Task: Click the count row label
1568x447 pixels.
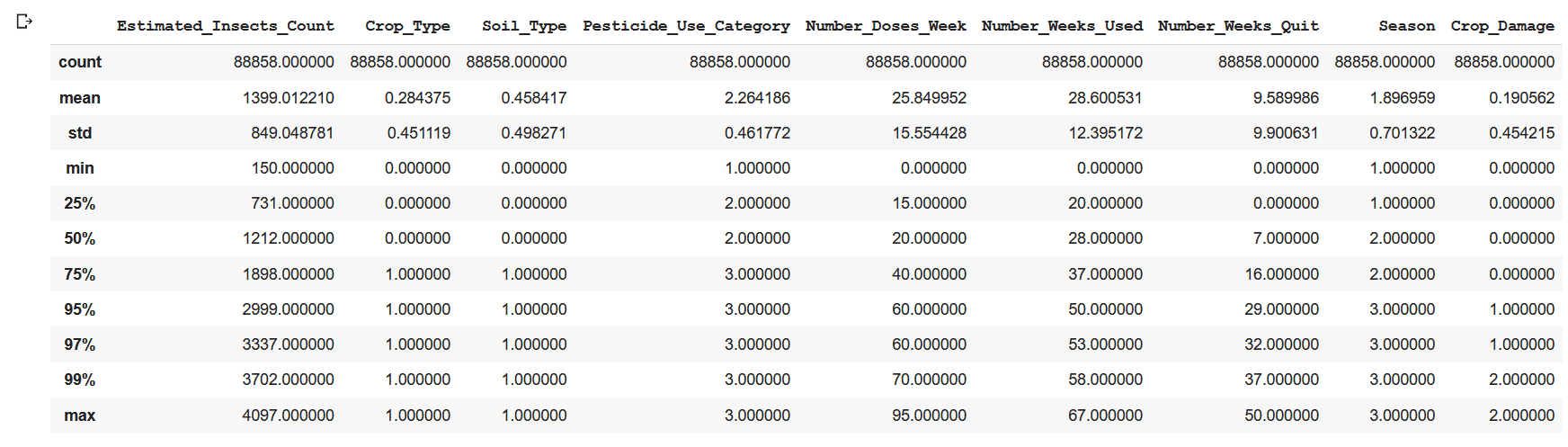Action: coord(80,62)
